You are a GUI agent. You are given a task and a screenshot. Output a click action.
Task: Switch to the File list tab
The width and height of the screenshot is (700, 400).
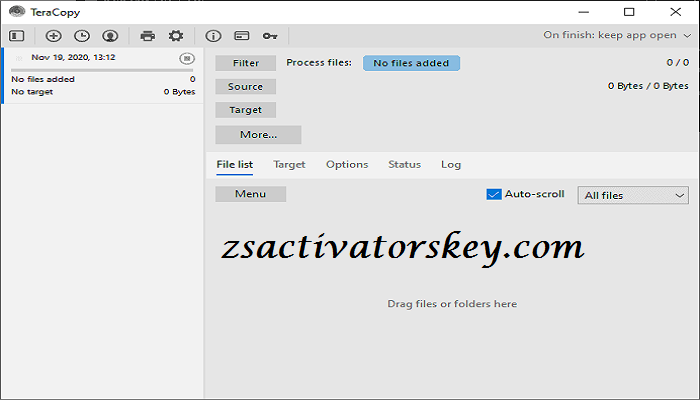click(235, 165)
